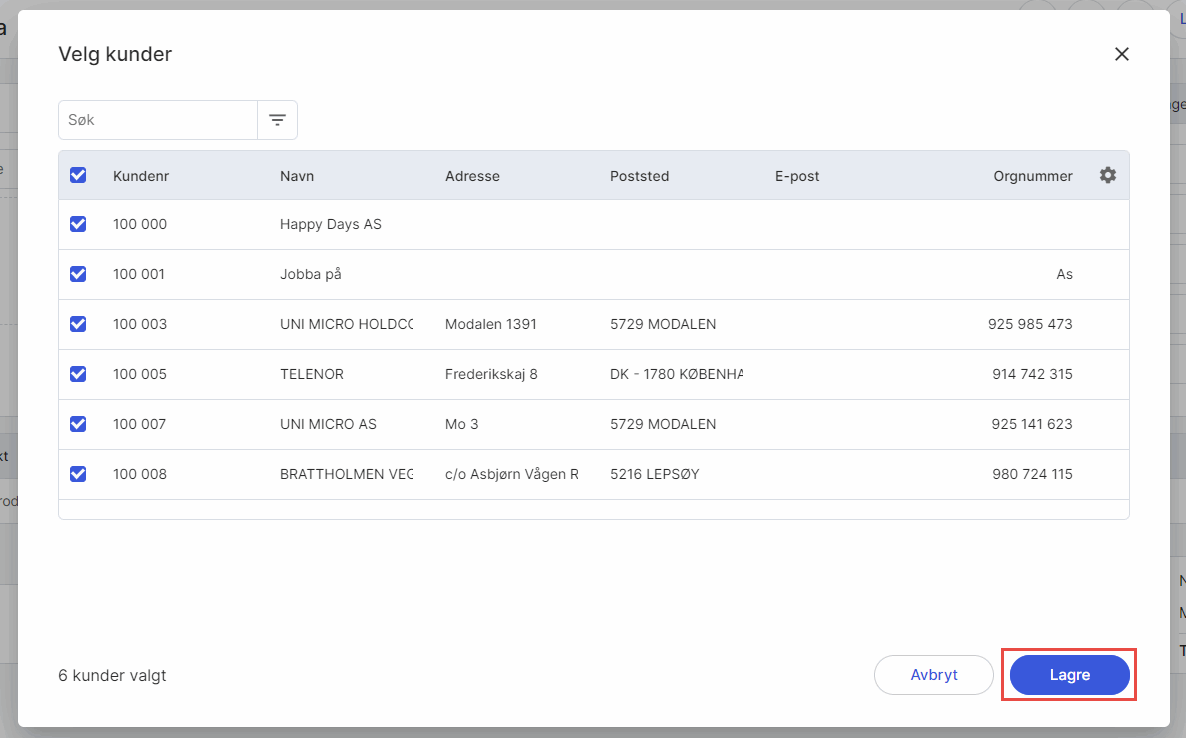Sort by Orgnummer column header

coord(1032,176)
